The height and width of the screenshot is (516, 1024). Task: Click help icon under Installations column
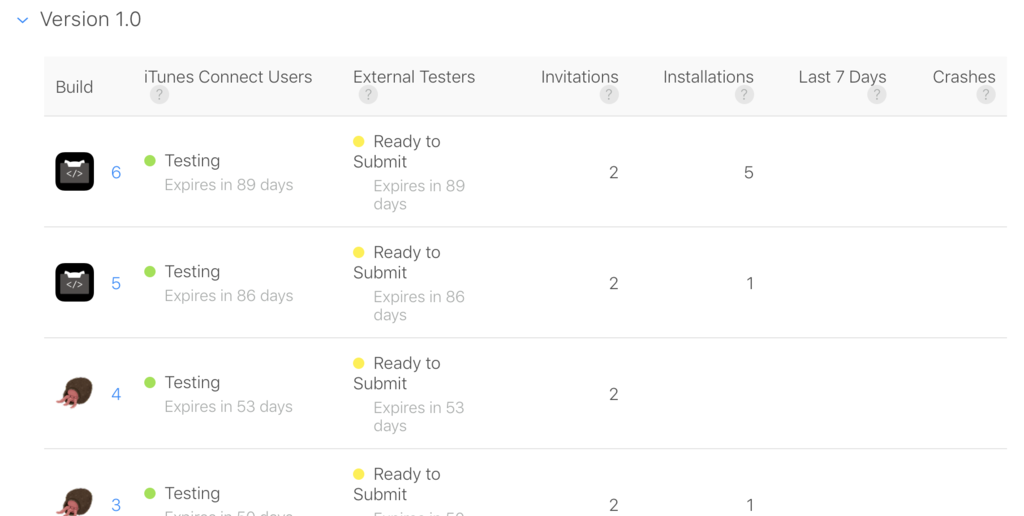[743, 95]
